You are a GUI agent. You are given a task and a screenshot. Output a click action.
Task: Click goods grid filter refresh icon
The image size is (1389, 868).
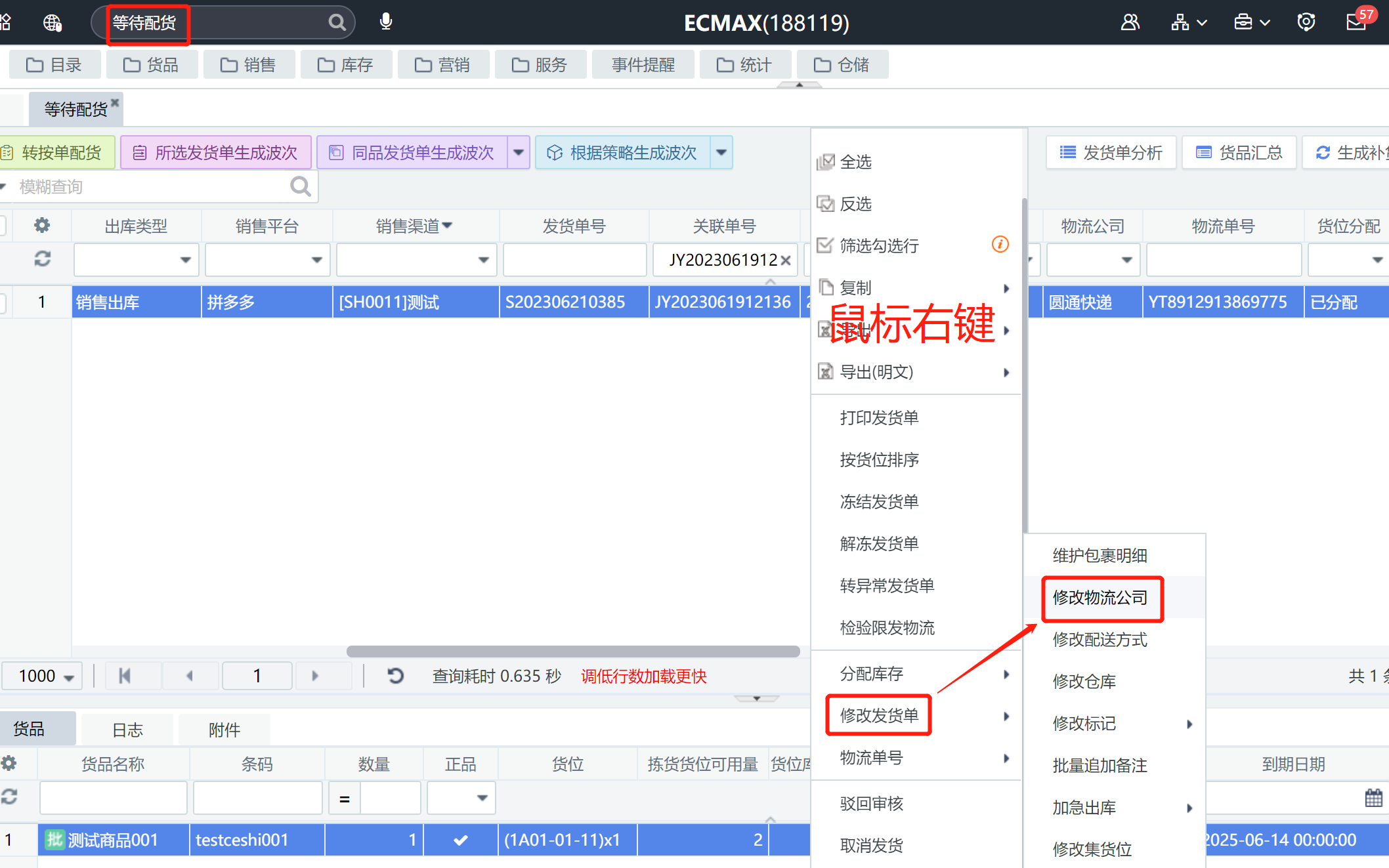(x=9, y=797)
